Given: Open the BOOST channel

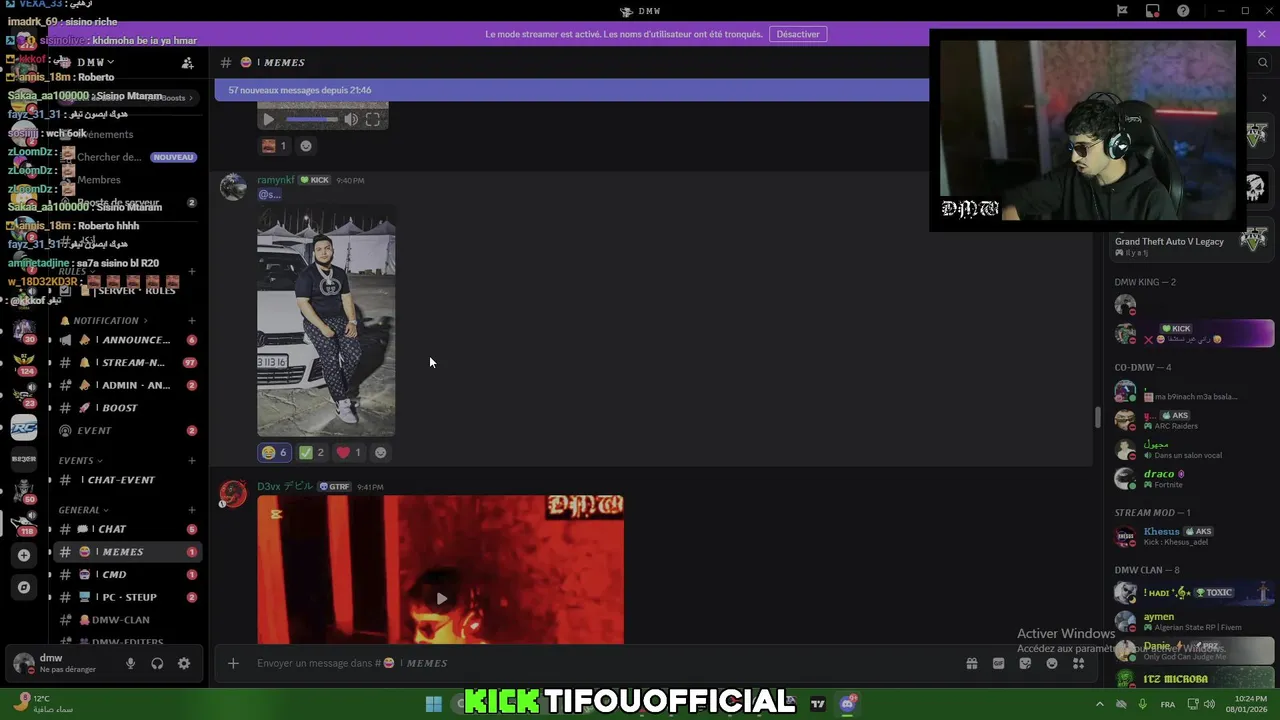Looking at the screenshot, I should coord(127,408).
